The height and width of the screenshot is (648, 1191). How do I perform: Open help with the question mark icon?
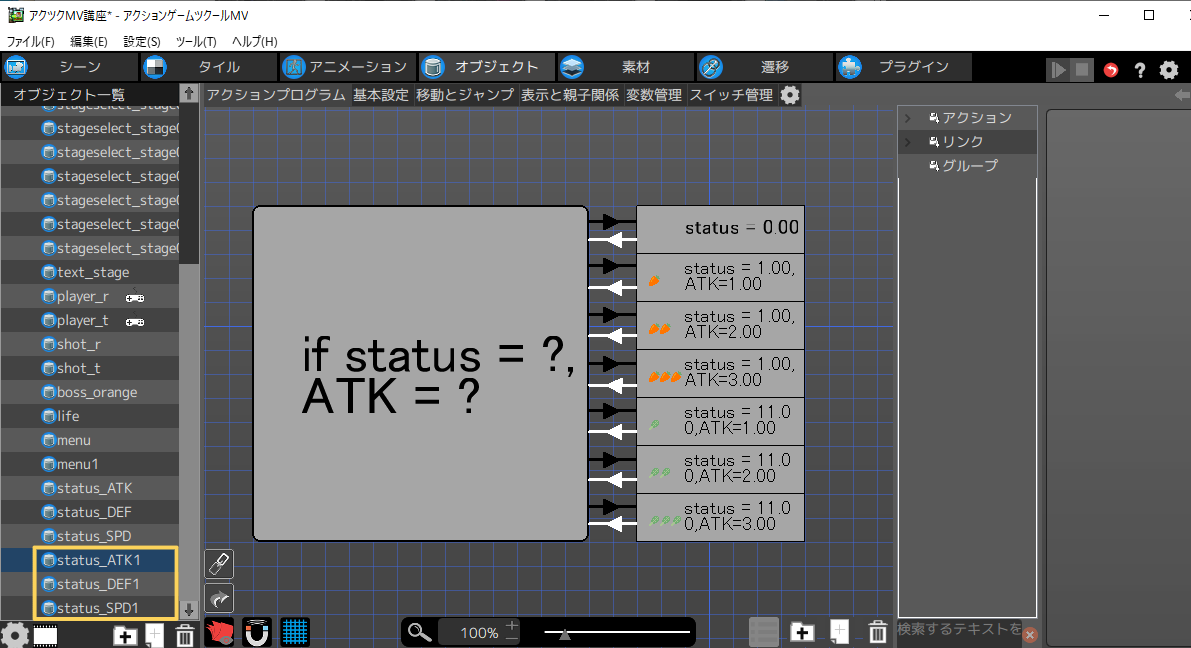tap(1139, 70)
